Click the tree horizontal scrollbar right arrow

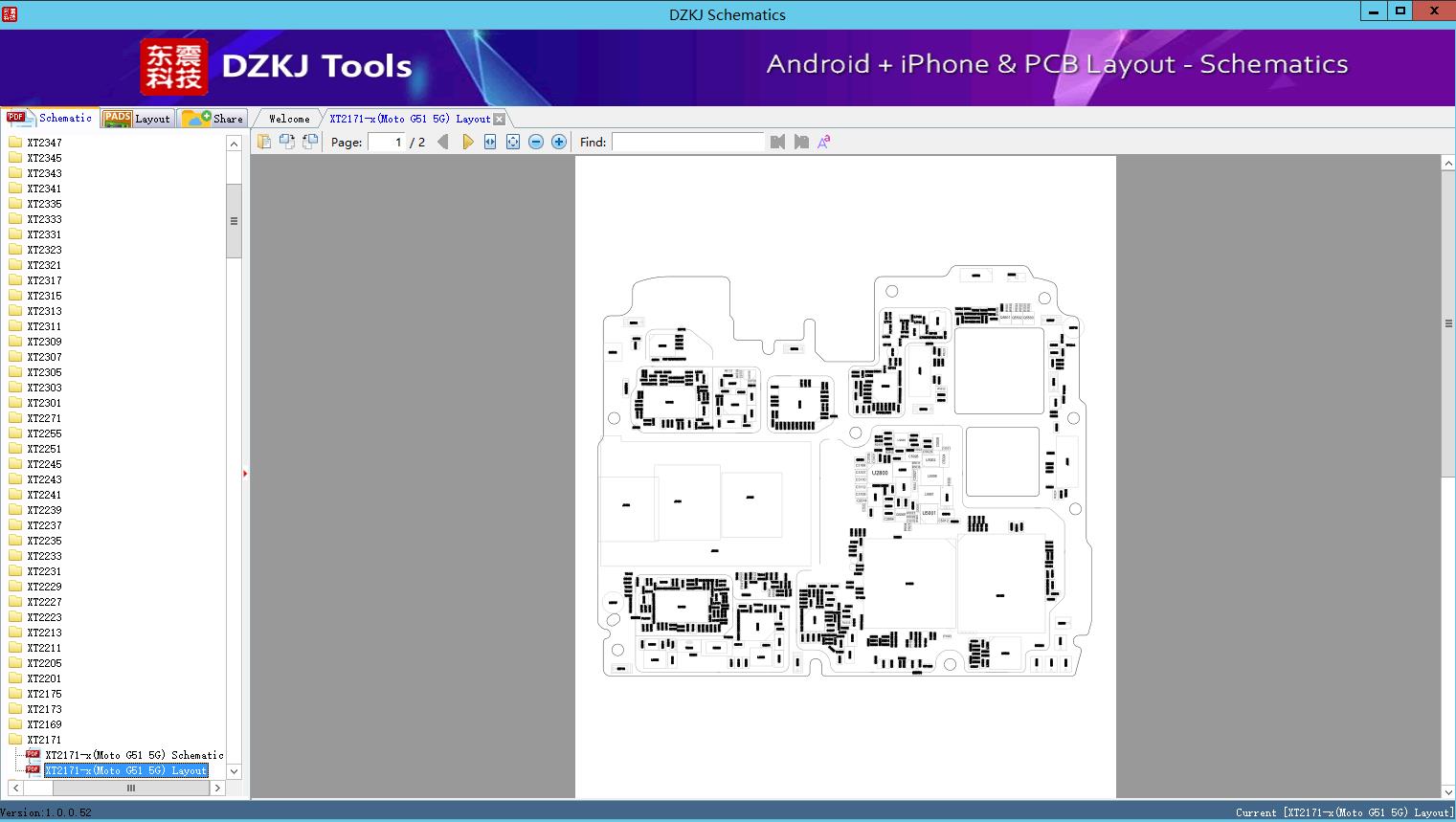point(217,789)
